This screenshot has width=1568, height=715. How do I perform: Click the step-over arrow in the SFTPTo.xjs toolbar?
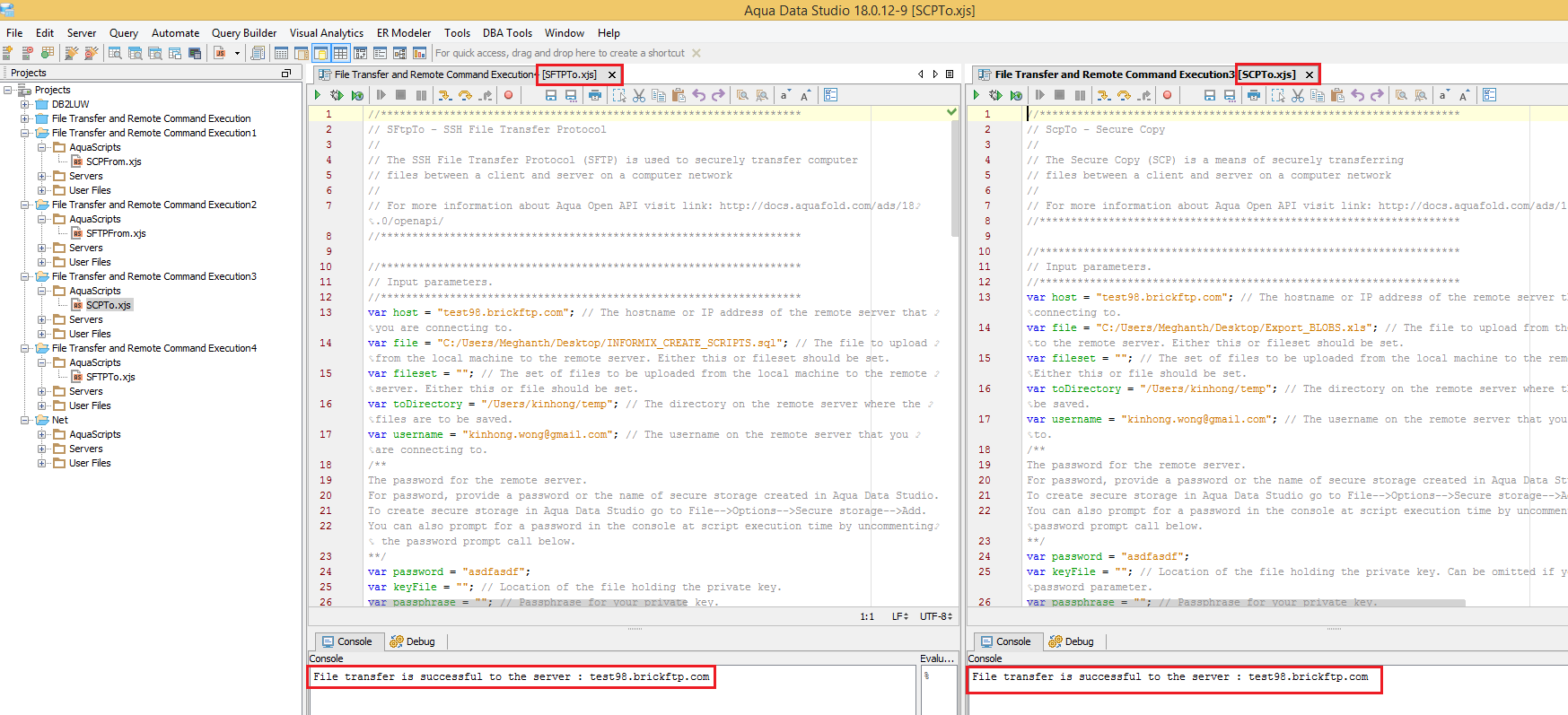click(465, 95)
